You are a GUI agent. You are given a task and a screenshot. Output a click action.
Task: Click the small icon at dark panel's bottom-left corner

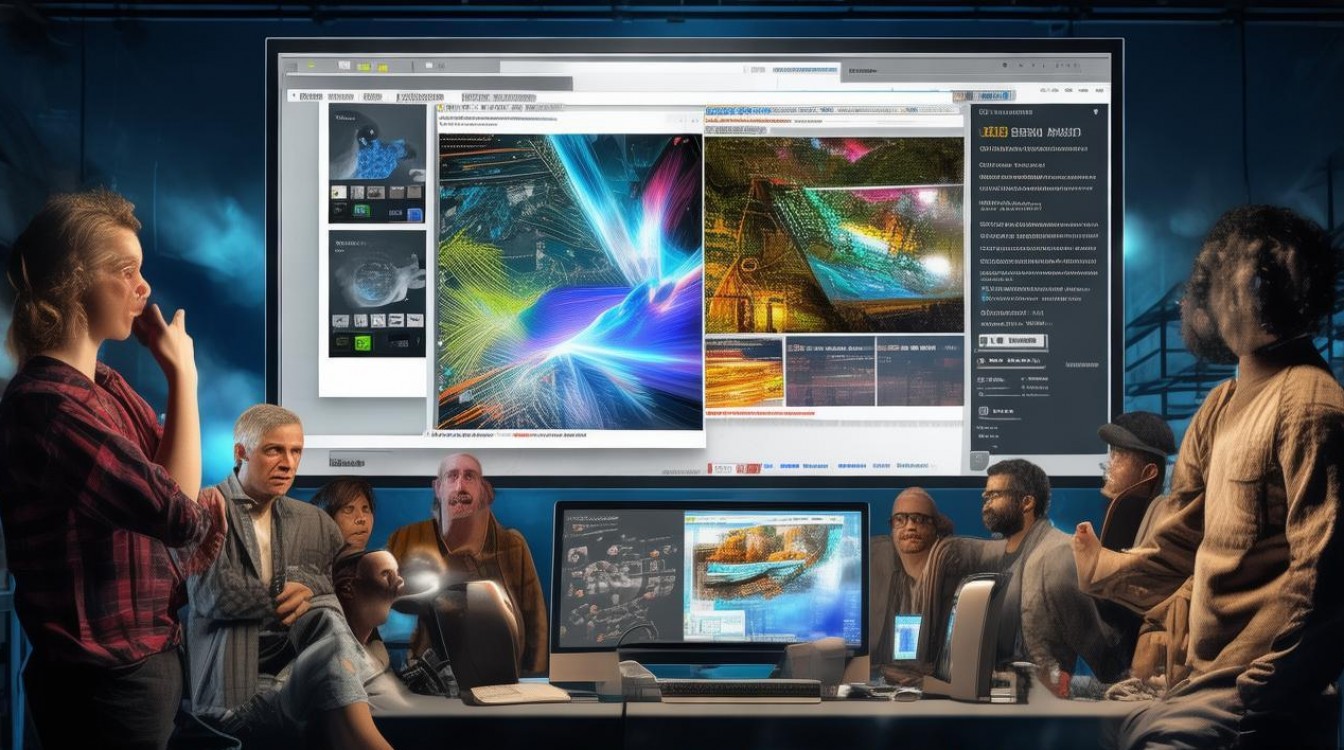tap(982, 458)
